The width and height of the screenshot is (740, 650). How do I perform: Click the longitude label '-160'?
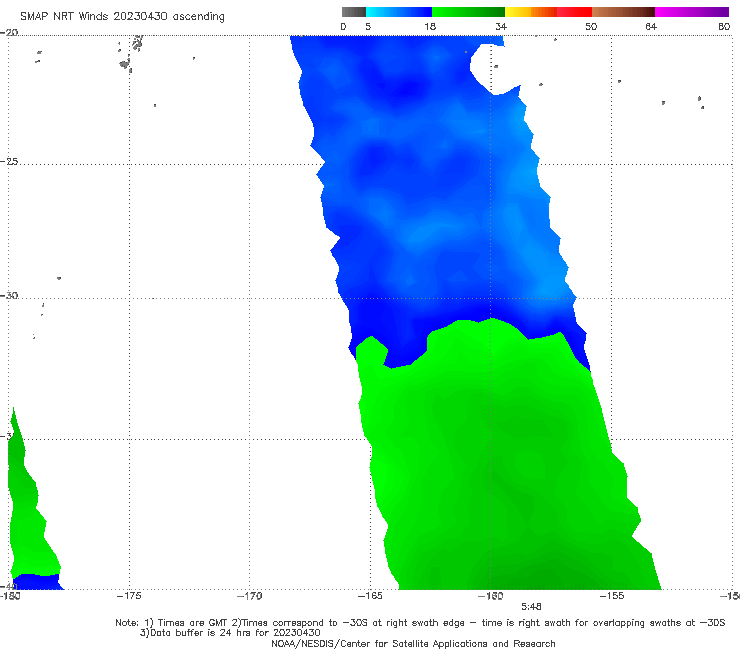491,596
